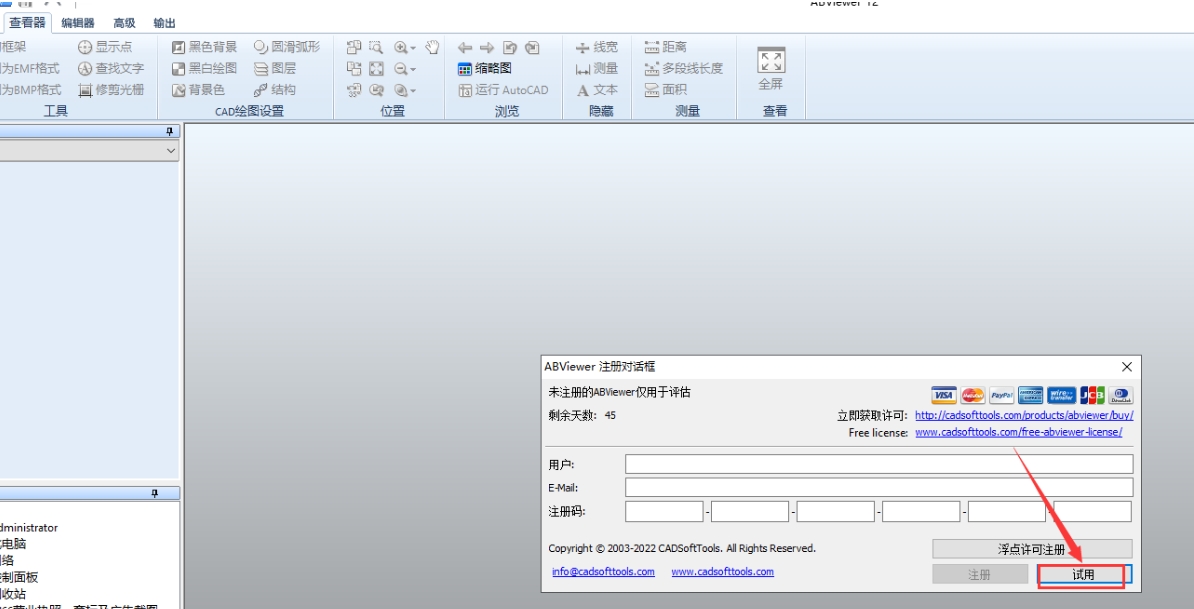
Task: Click 运行 AutoCAD button
Action: coord(503,90)
